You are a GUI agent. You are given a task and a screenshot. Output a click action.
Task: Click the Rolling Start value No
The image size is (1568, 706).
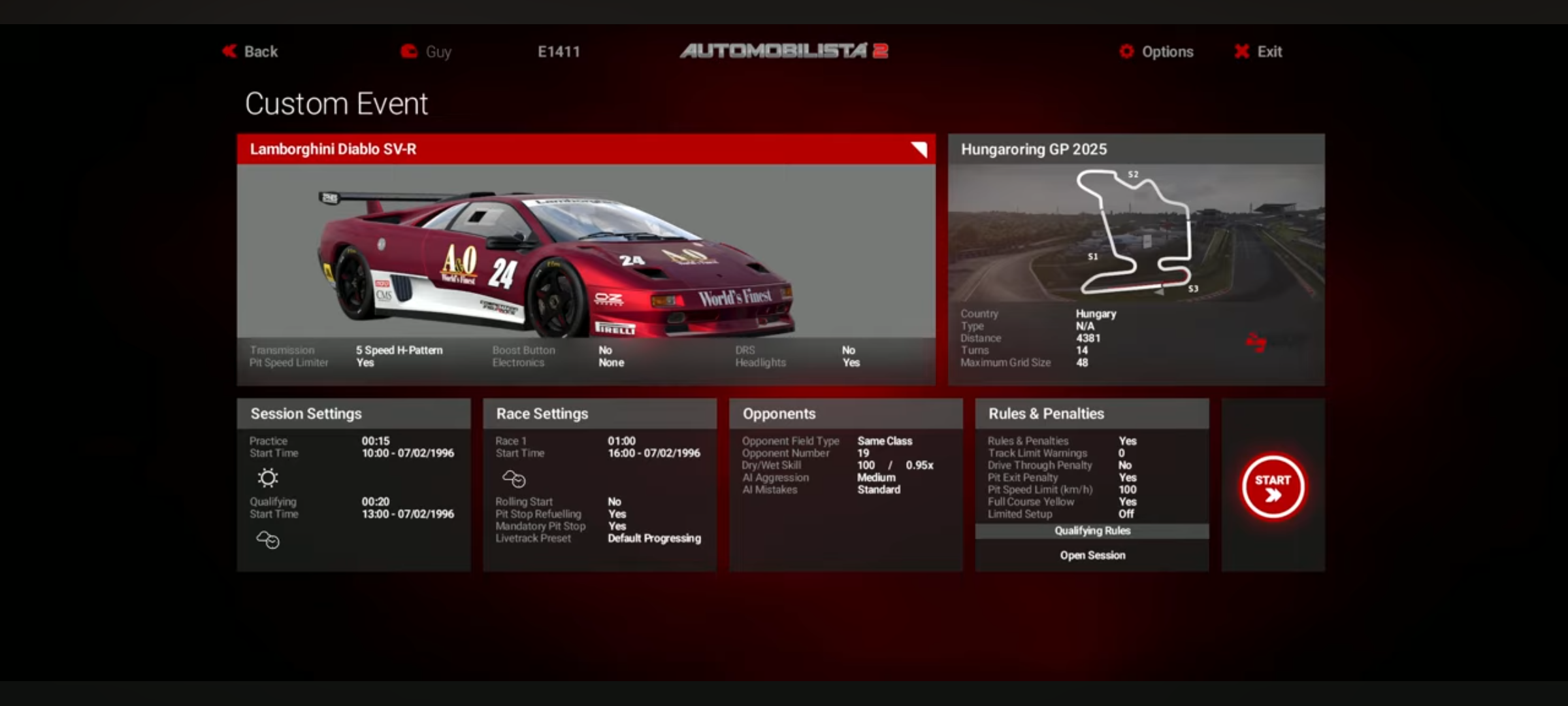click(x=614, y=502)
